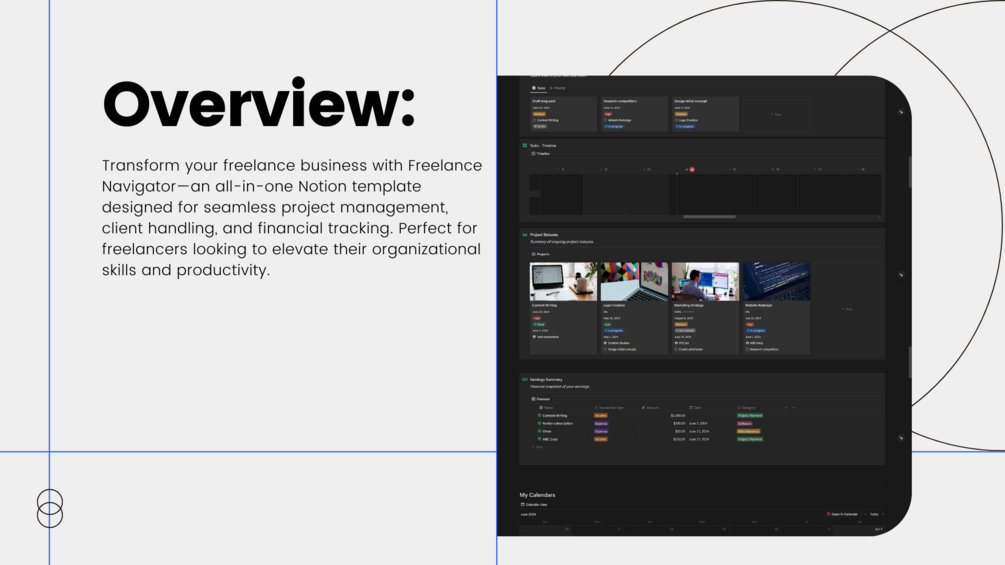This screenshot has width=1005, height=565.
Task: Click the round floating icon beside Earnings Summary
Action: click(901, 438)
